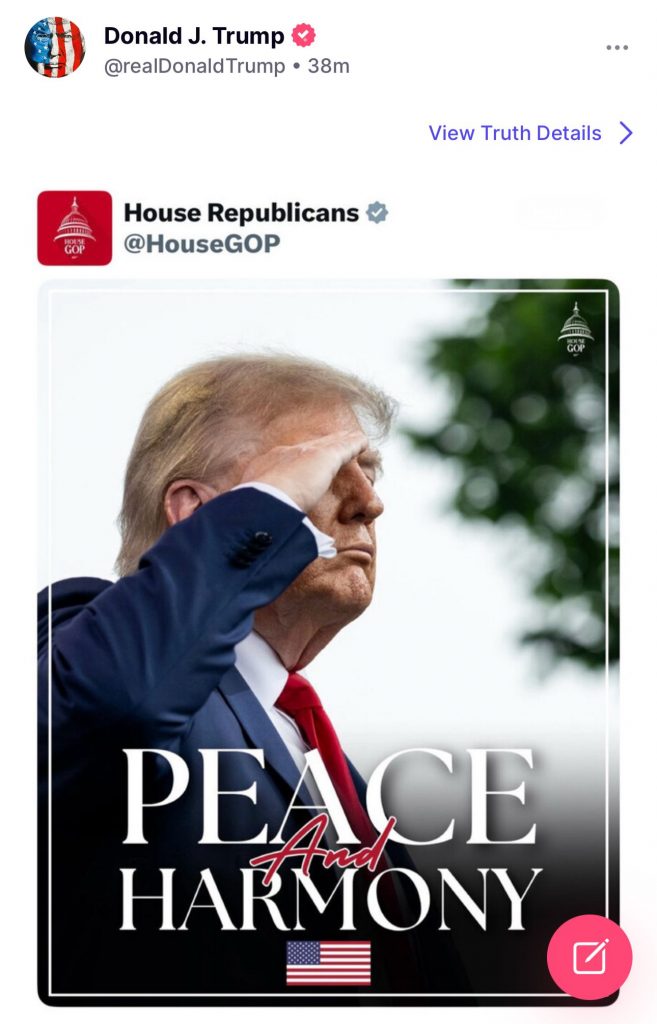Click the red verified badge beside Donald J. Trump
The image size is (657, 1024).
click(x=303, y=35)
